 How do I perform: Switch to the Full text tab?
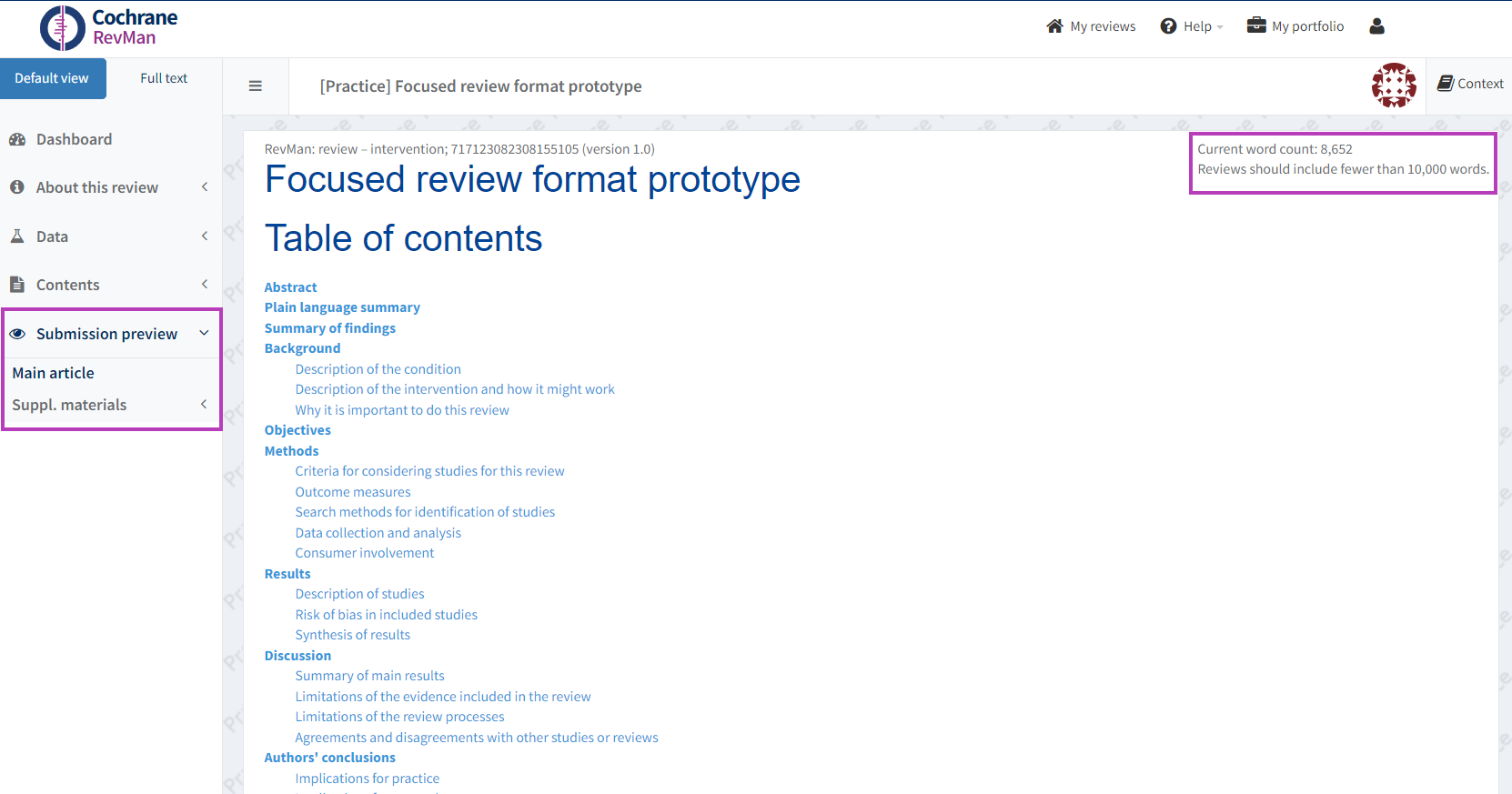tap(164, 78)
